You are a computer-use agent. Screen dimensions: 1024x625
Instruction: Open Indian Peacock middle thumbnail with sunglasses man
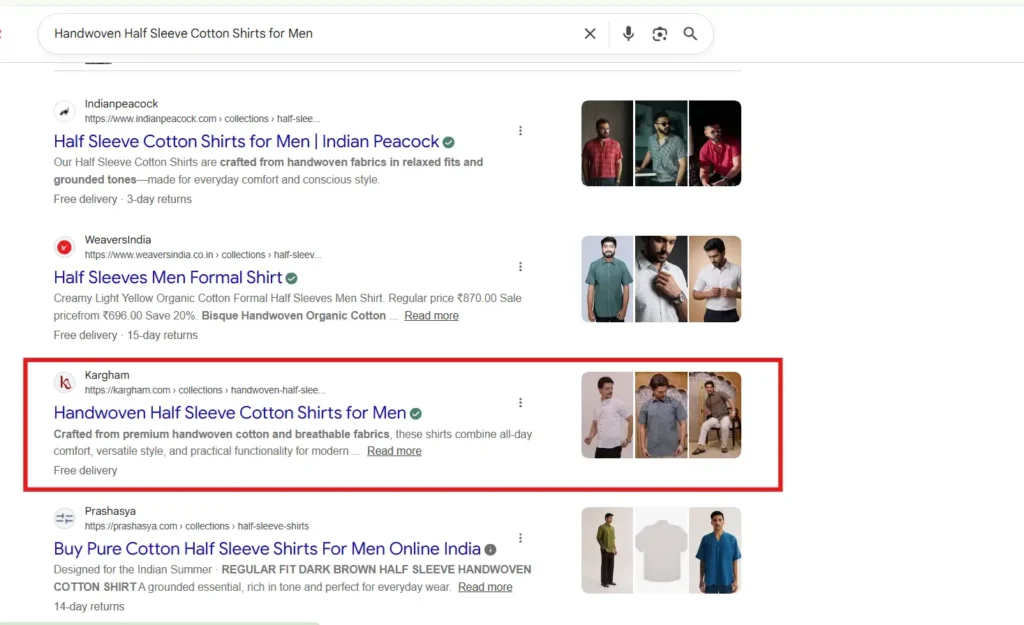click(661, 143)
